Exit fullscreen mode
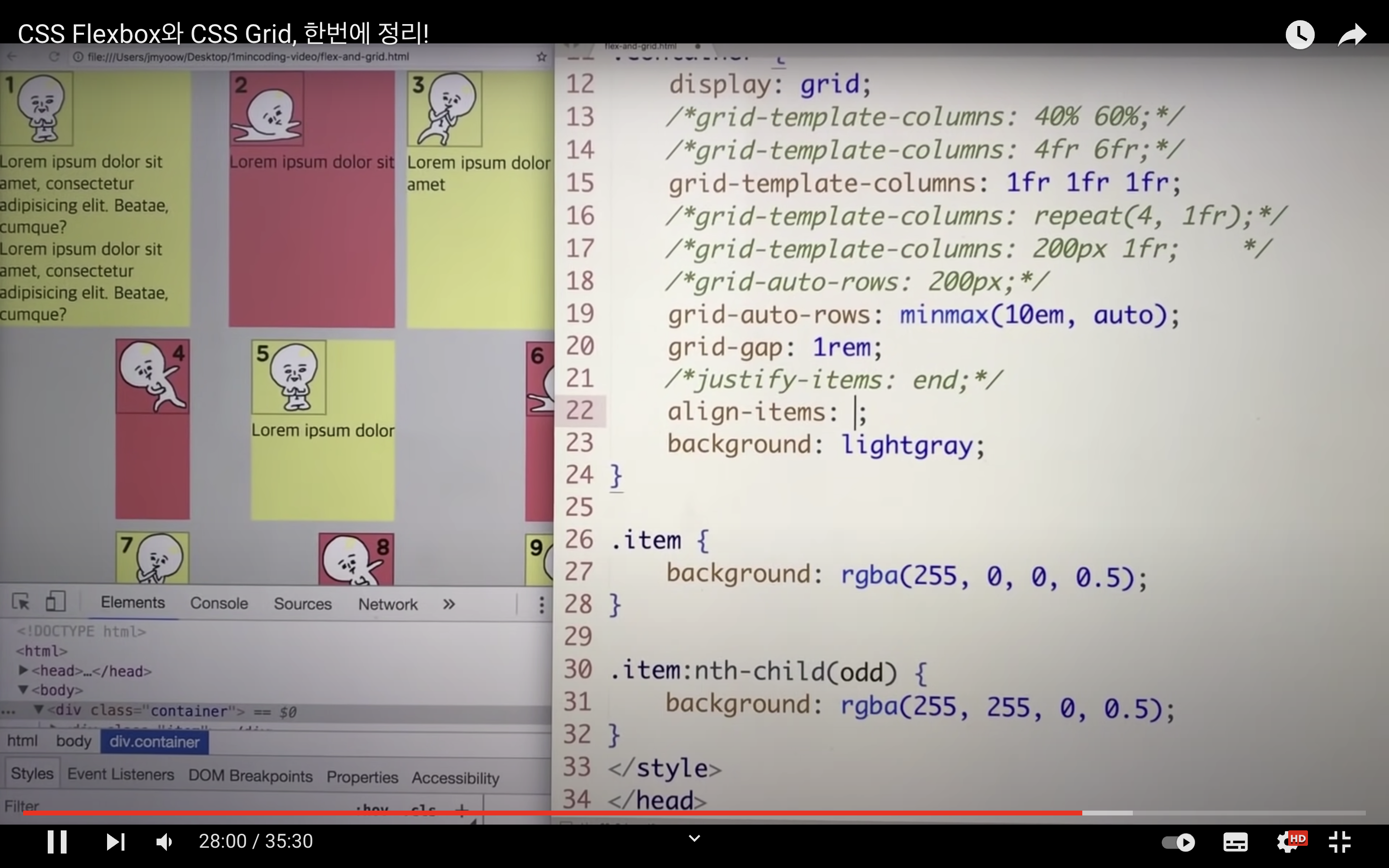This screenshot has height=868, width=1389. 1340,842
